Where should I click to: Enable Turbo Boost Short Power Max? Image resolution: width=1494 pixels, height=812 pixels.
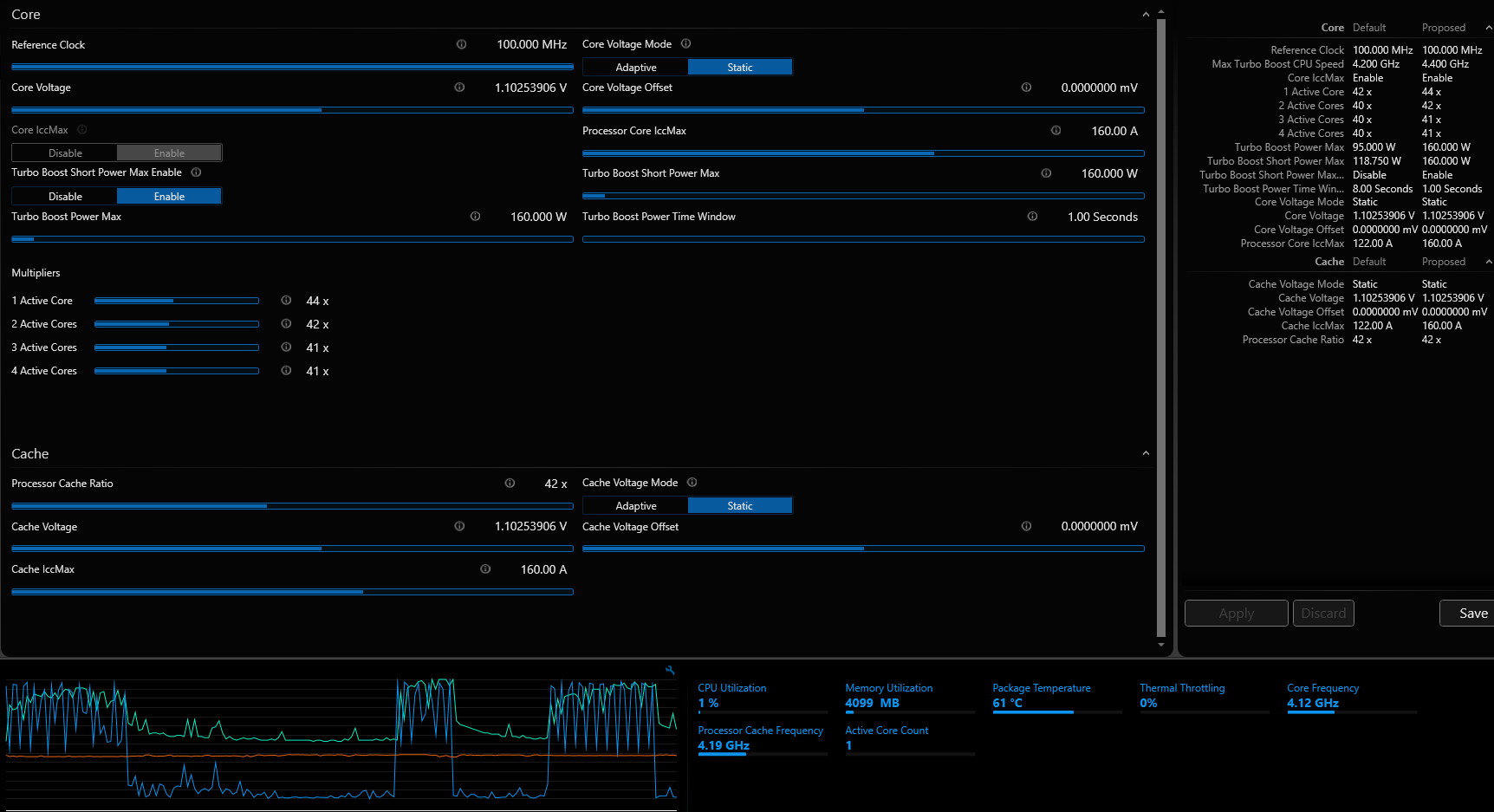(169, 197)
